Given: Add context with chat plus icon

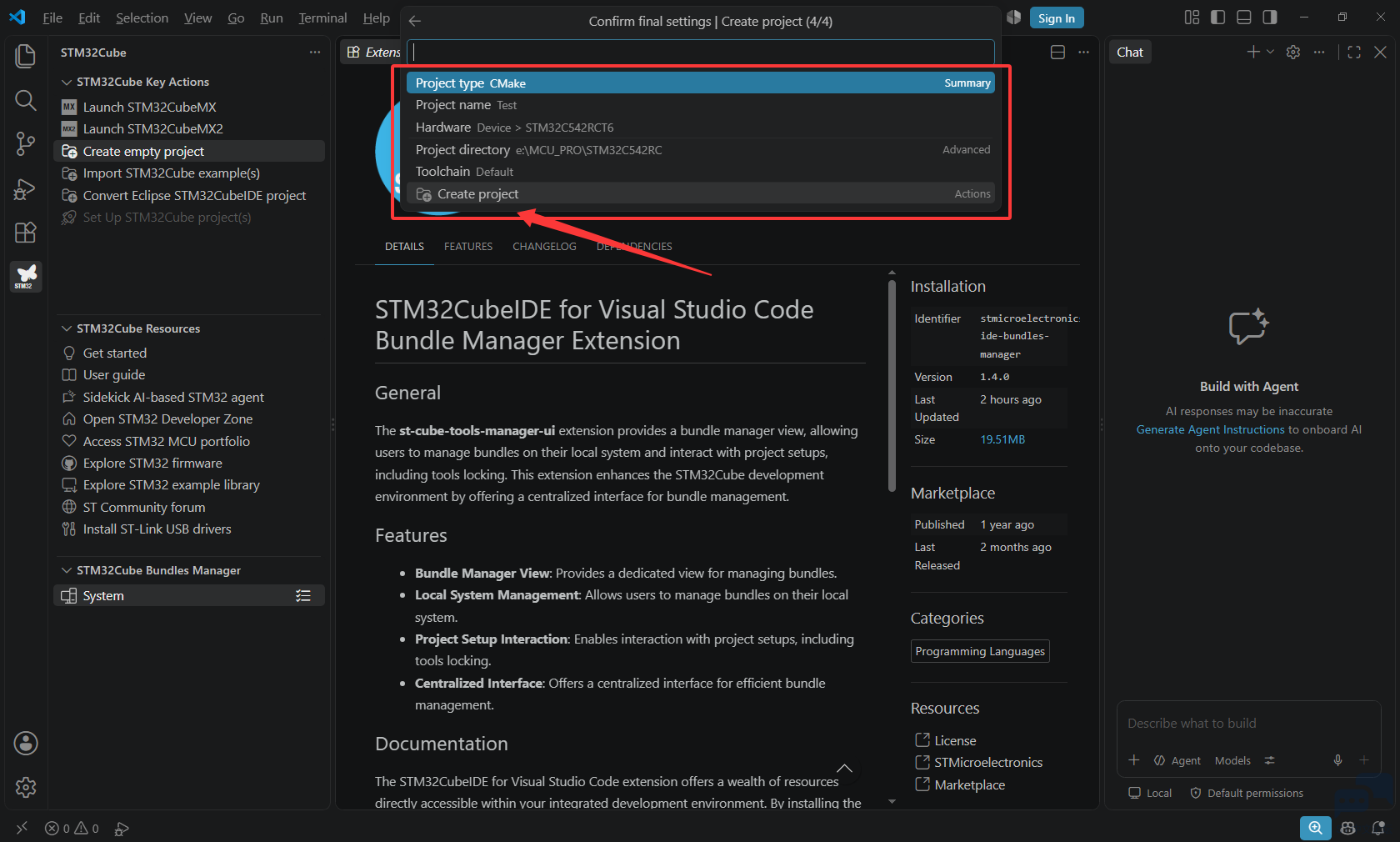Looking at the screenshot, I should (1134, 760).
